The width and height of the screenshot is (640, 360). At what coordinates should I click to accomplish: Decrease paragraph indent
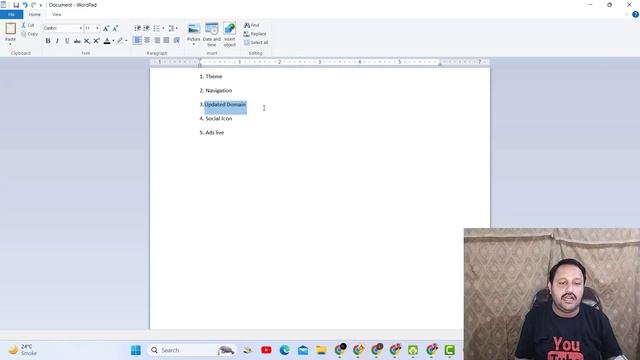[x=137, y=28]
